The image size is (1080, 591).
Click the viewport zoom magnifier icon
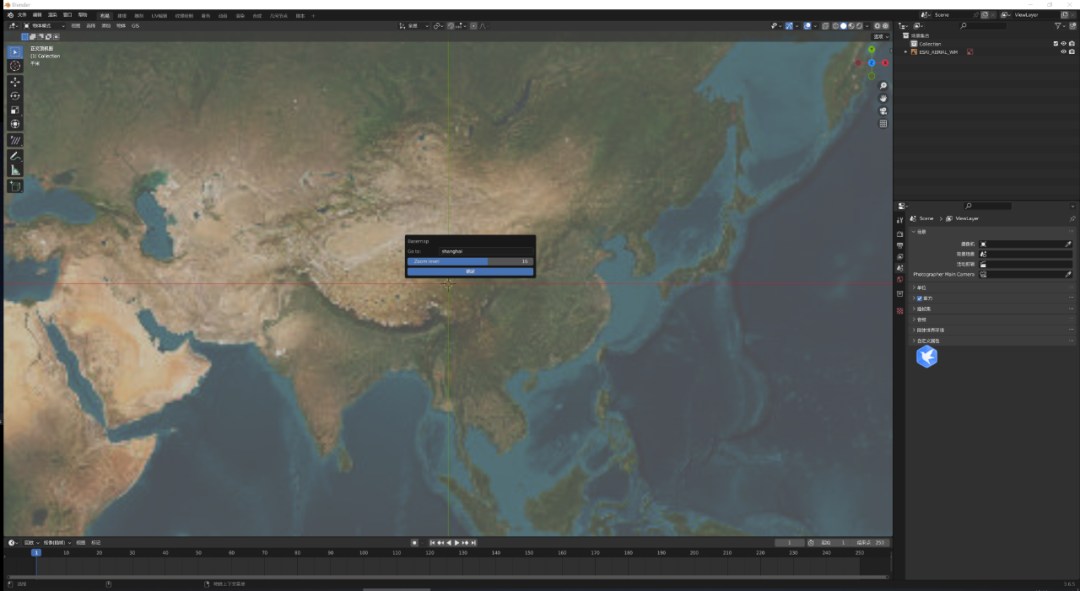pyautogui.click(x=883, y=86)
